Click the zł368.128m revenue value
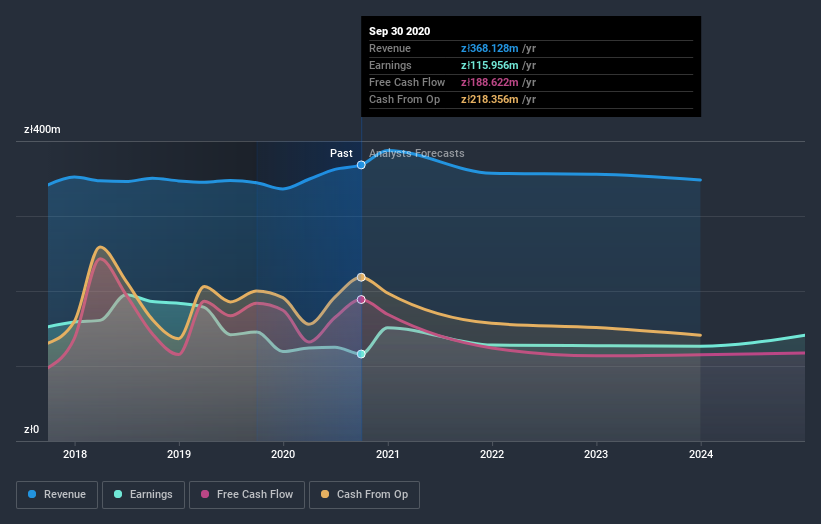 click(x=490, y=48)
